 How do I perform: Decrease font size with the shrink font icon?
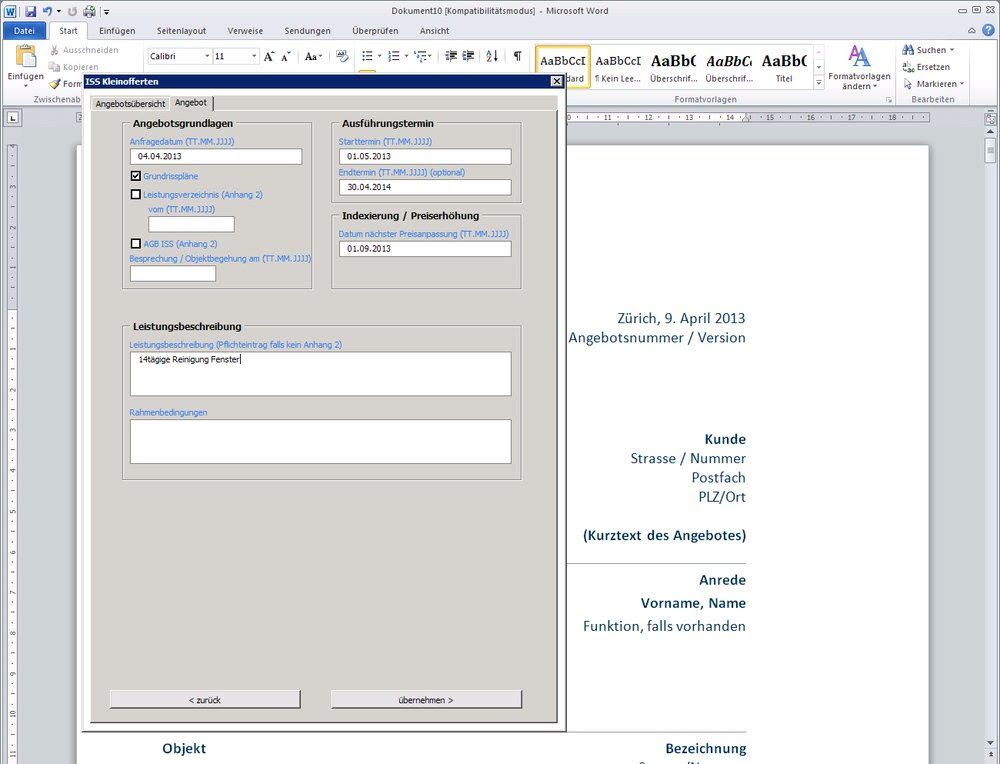[286, 56]
